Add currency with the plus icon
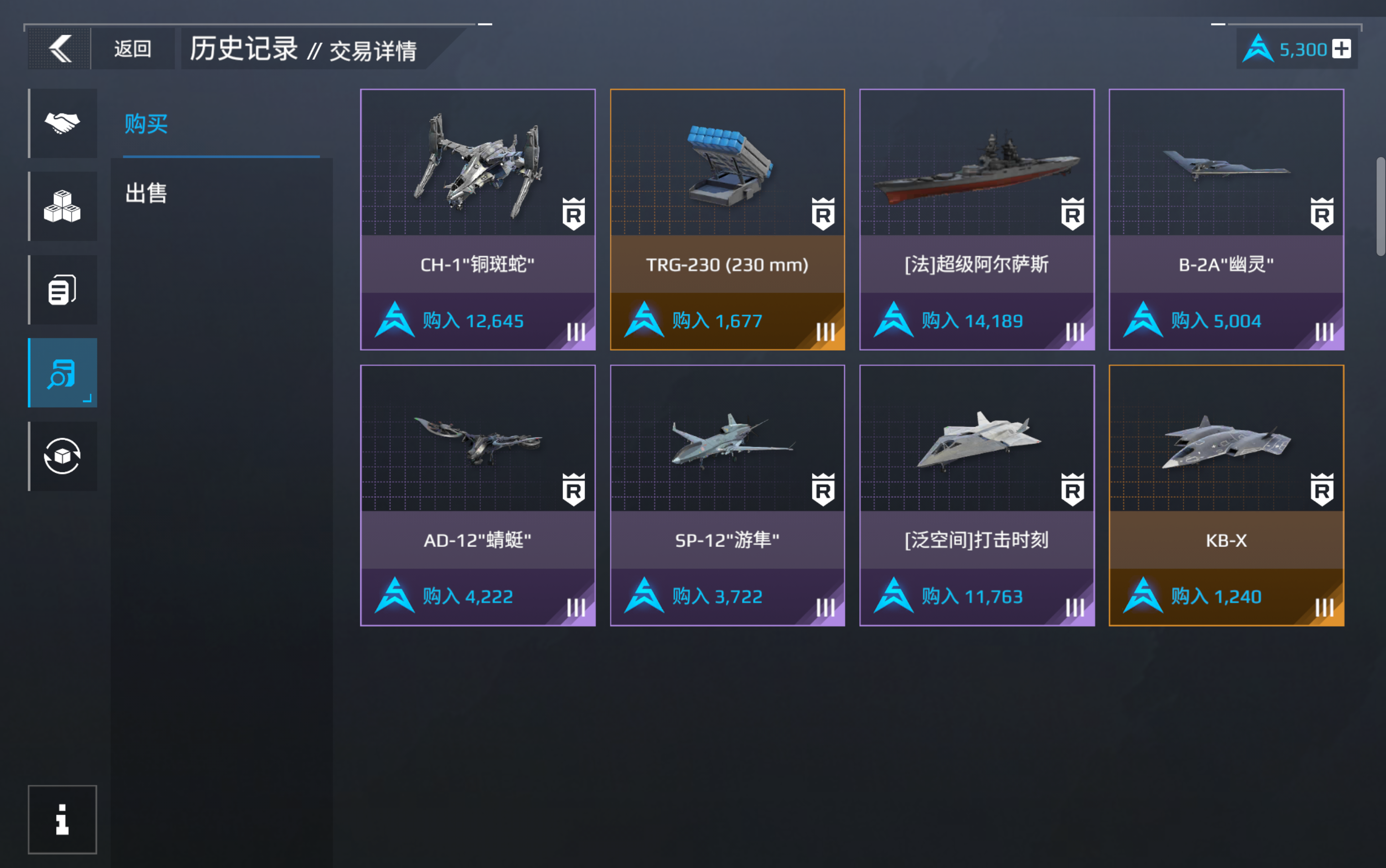Image resolution: width=1386 pixels, height=868 pixels. pos(1342,49)
